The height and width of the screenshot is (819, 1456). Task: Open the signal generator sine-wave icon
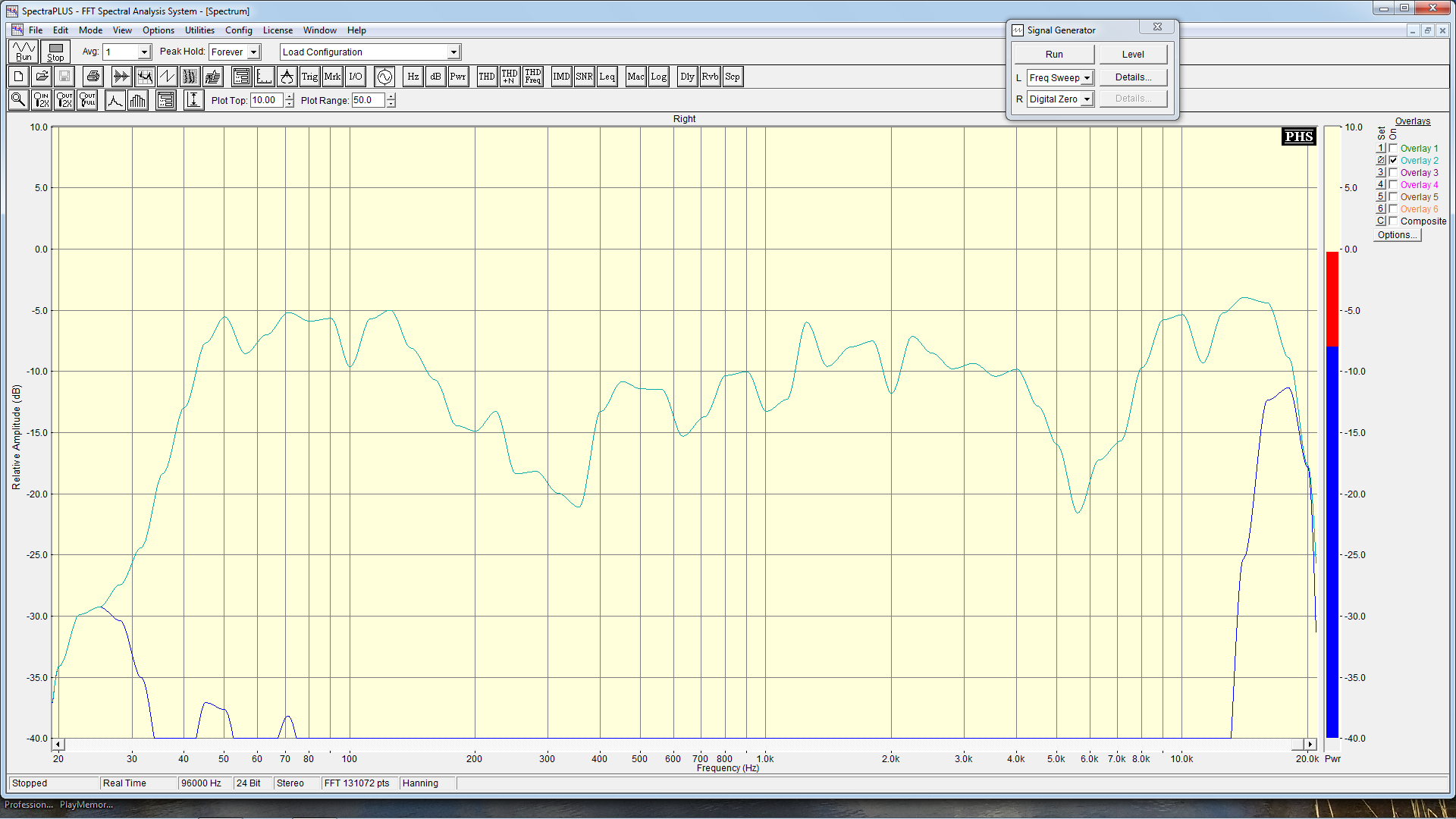pyautogui.click(x=384, y=77)
